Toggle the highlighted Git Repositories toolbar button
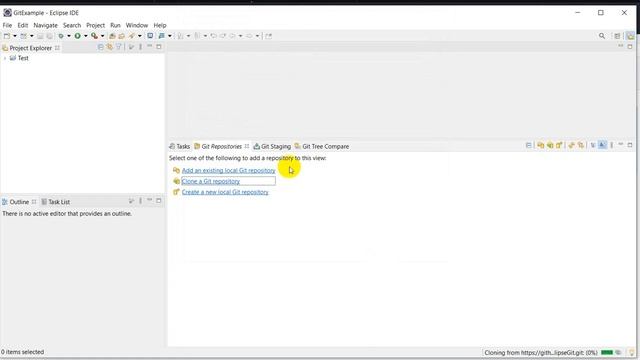The image size is (640, 360). [x=602, y=145]
